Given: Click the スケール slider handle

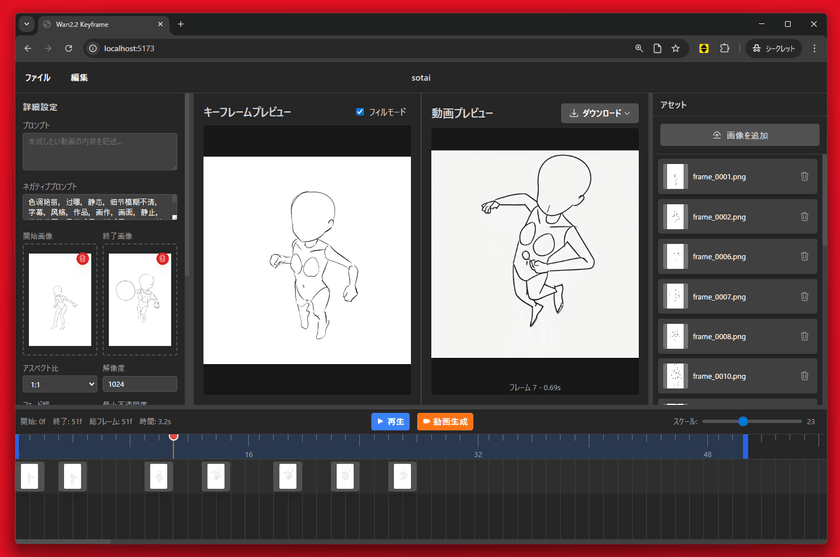Looking at the screenshot, I should pyautogui.click(x=743, y=421).
